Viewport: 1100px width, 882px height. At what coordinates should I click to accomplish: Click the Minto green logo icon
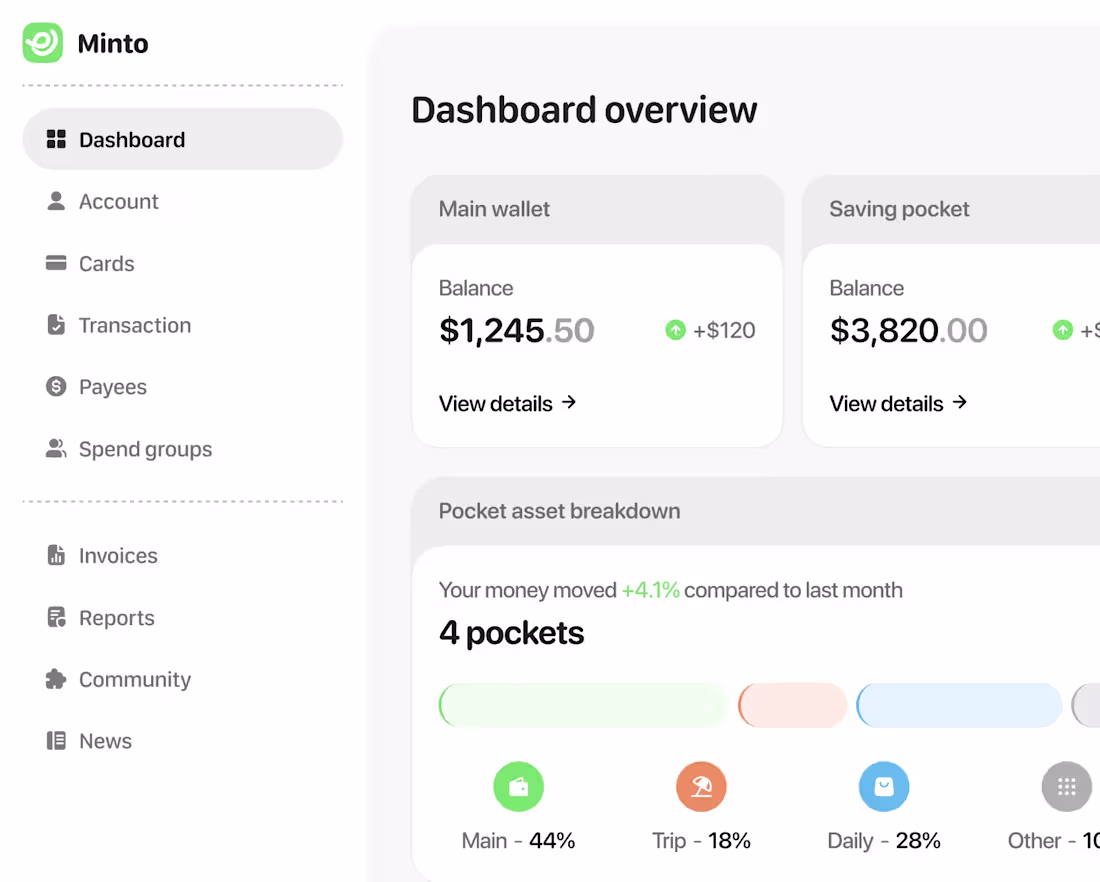point(43,43)
